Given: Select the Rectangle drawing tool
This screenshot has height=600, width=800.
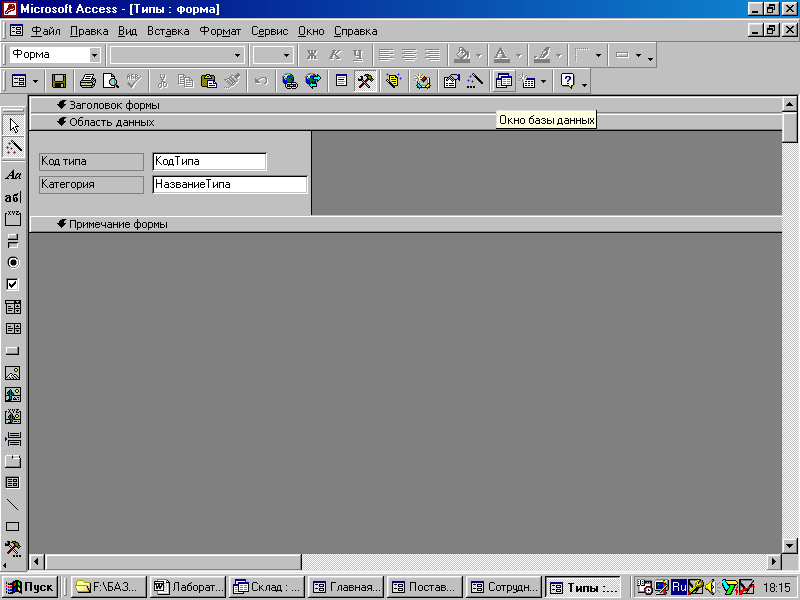Looking at the screenshot, I should (x=13, y=527).
